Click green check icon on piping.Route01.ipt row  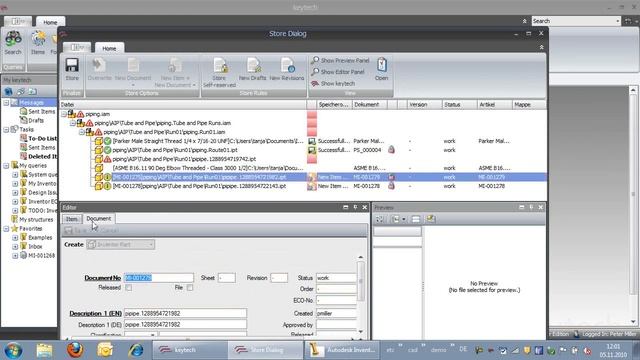click(107, 150)
